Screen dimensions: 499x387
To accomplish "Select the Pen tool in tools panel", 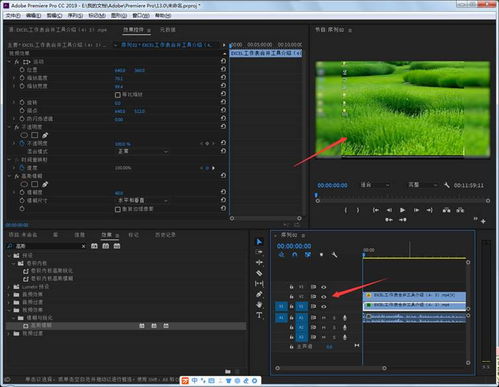I will (259, 294).
